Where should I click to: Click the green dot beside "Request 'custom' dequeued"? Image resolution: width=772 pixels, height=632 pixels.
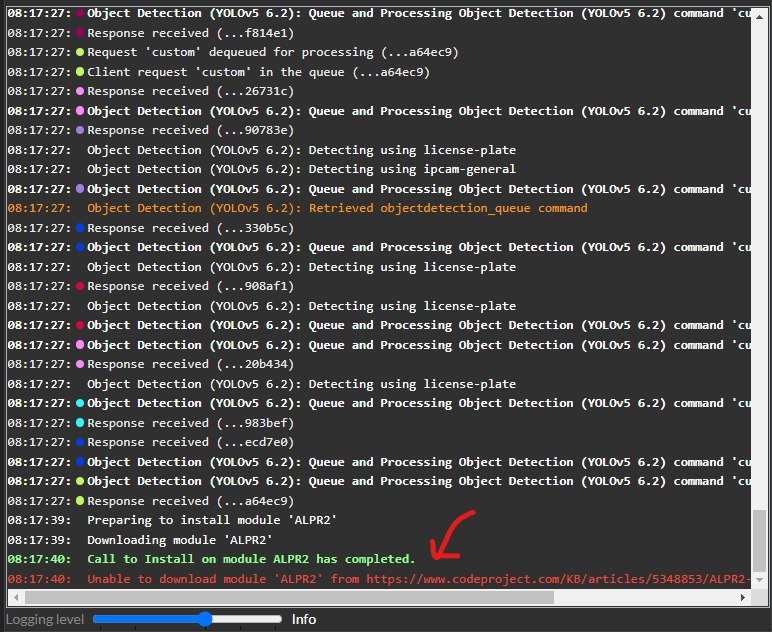pyautogui.click(x=80, y=52)
